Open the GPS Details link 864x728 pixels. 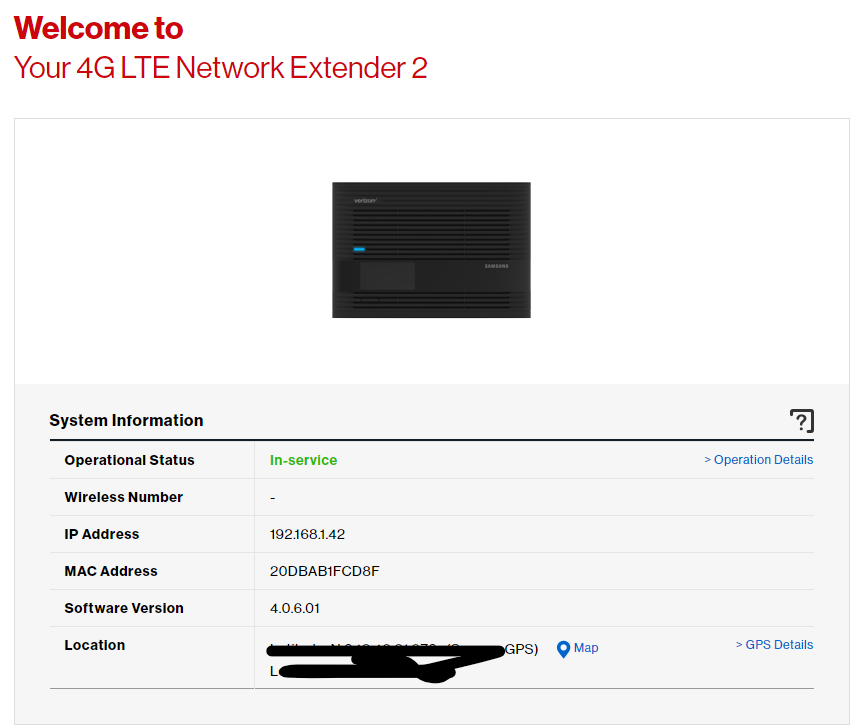point(774,645)
